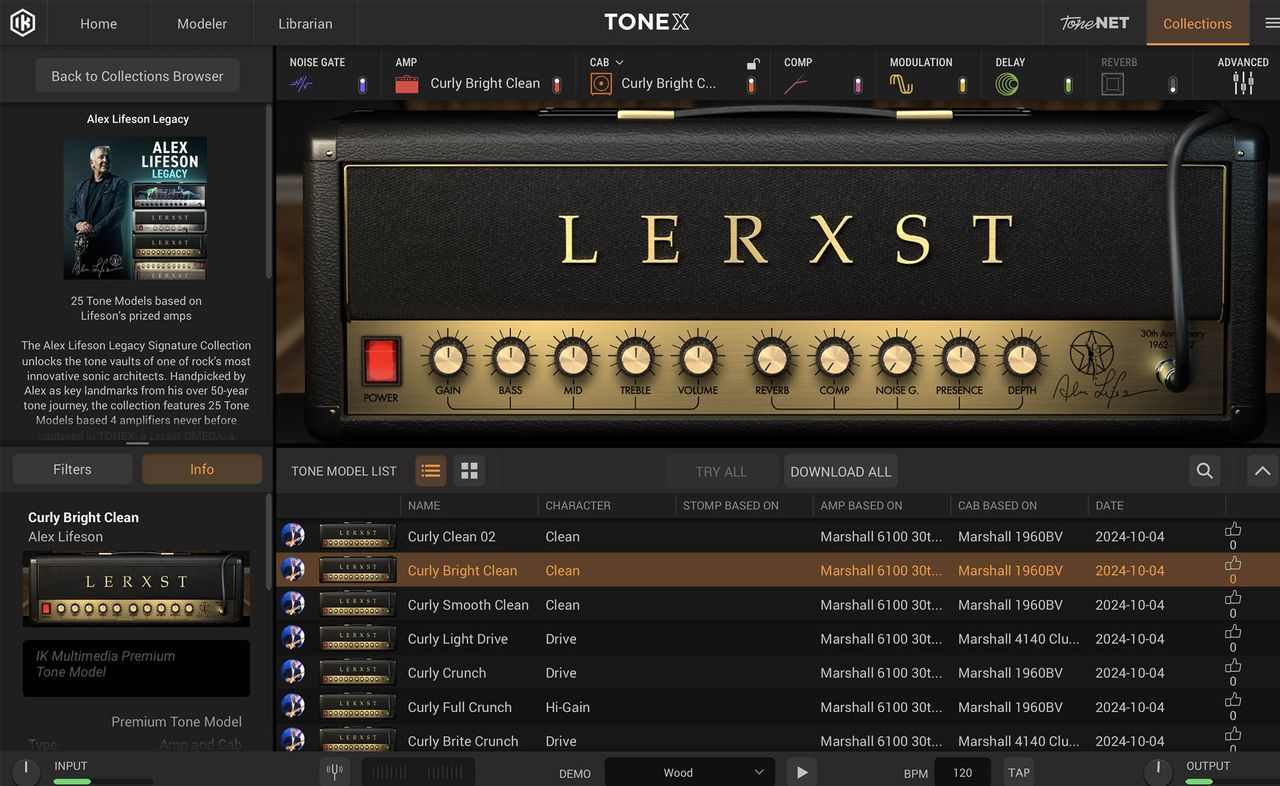
Task: Click the DOWNLOAD ALL button
Action: pos(840,471)
